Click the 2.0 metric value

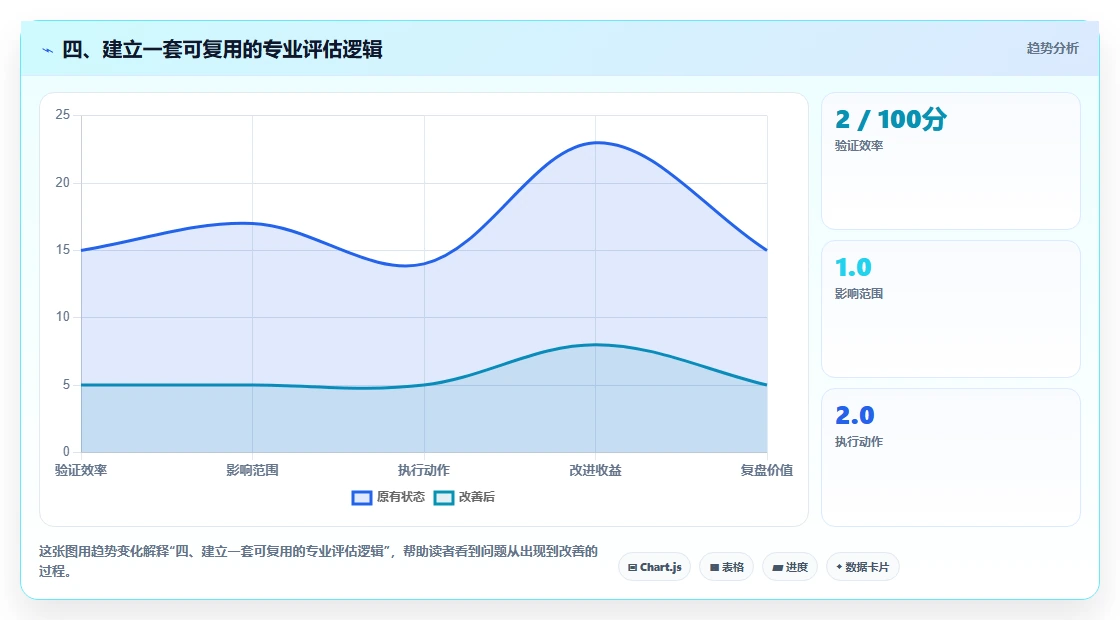pos(854,415)
